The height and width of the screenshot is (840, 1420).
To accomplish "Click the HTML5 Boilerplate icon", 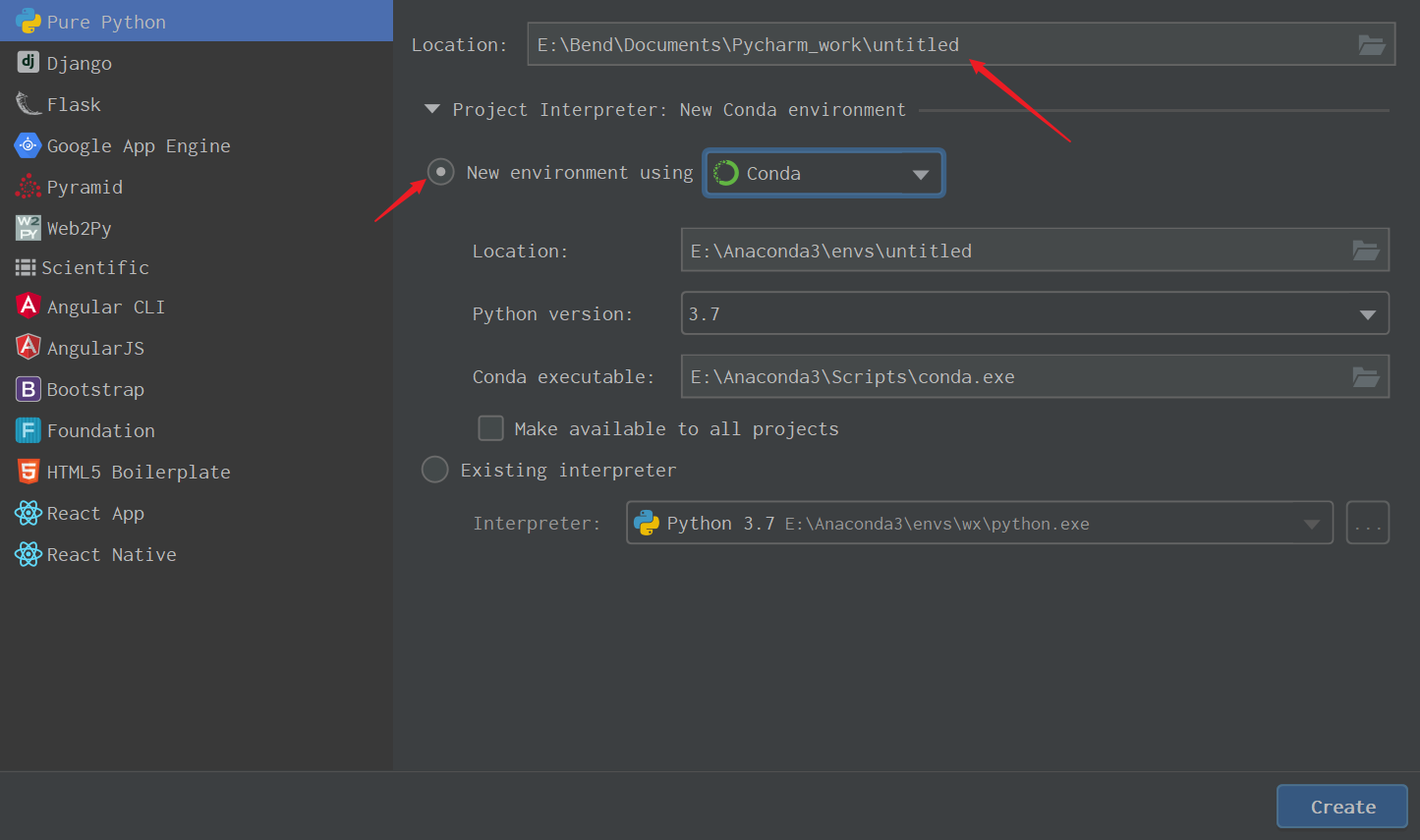I will coord(28,471).
